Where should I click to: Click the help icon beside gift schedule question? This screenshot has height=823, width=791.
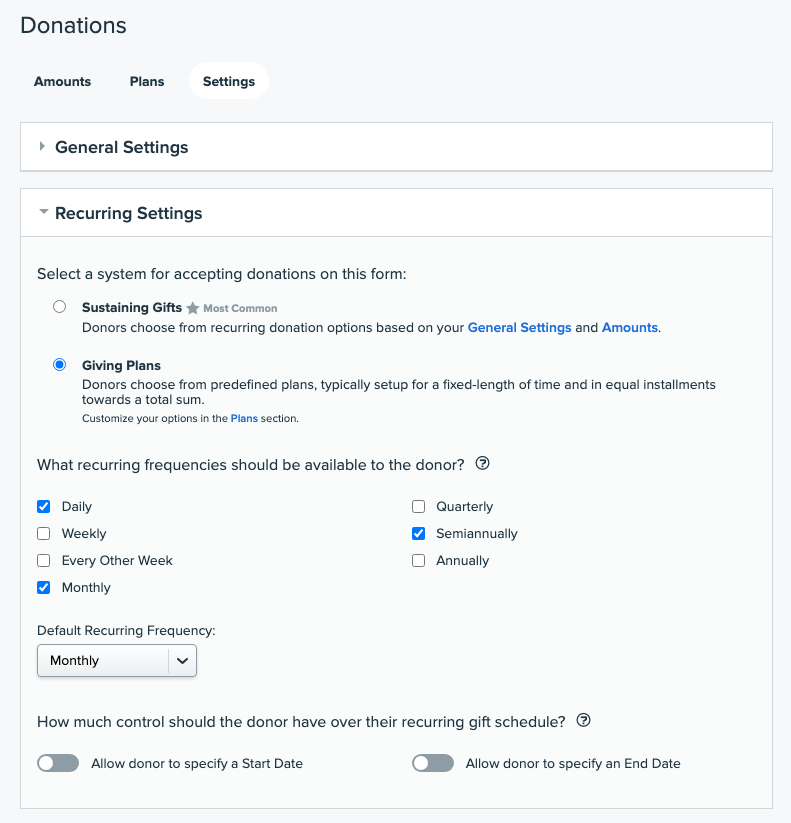583,720
